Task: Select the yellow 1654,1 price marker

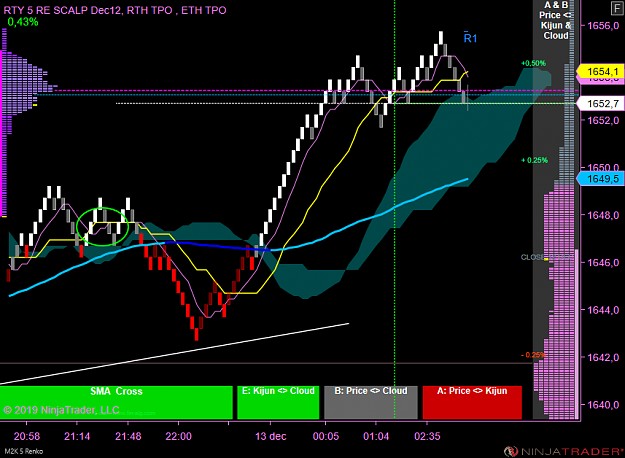Action: pyautogui.click(x=601, y=71)
